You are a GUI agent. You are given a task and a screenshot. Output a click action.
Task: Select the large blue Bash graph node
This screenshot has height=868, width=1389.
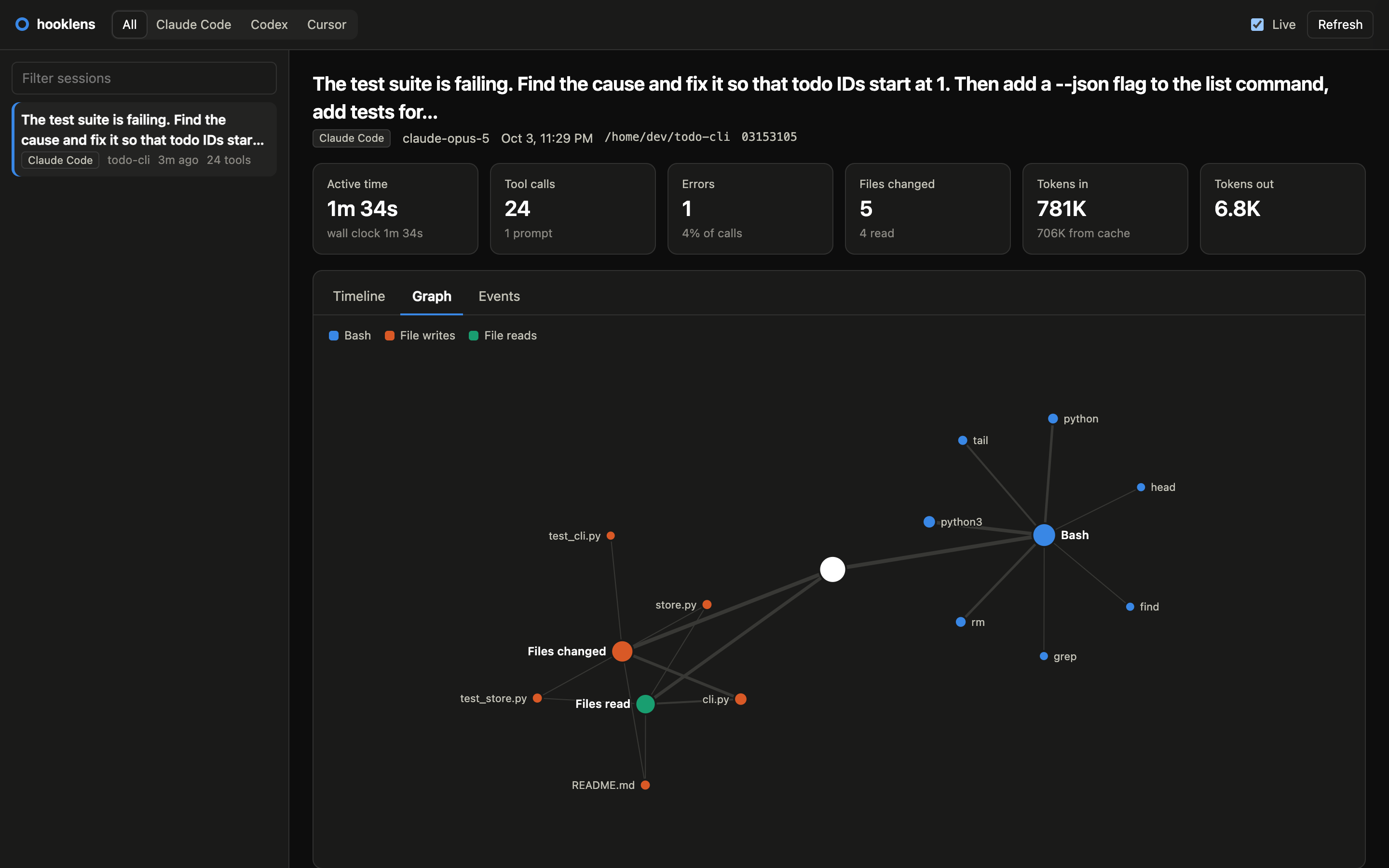1044,535
